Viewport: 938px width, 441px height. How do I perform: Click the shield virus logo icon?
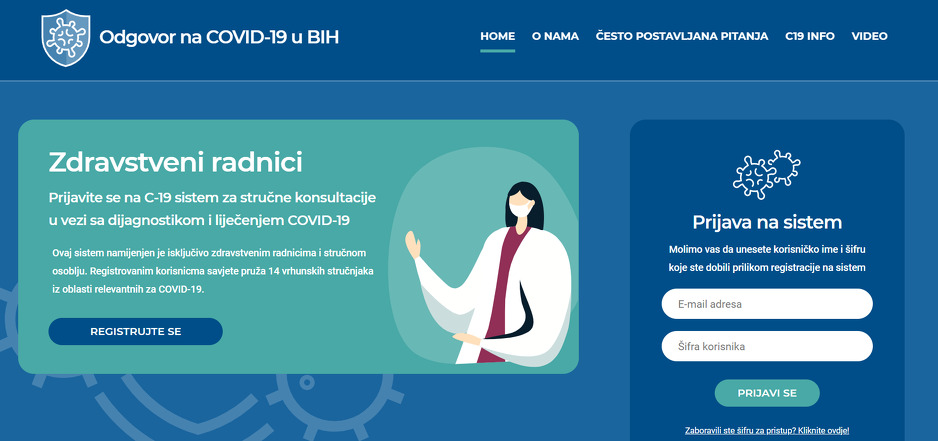66,38
